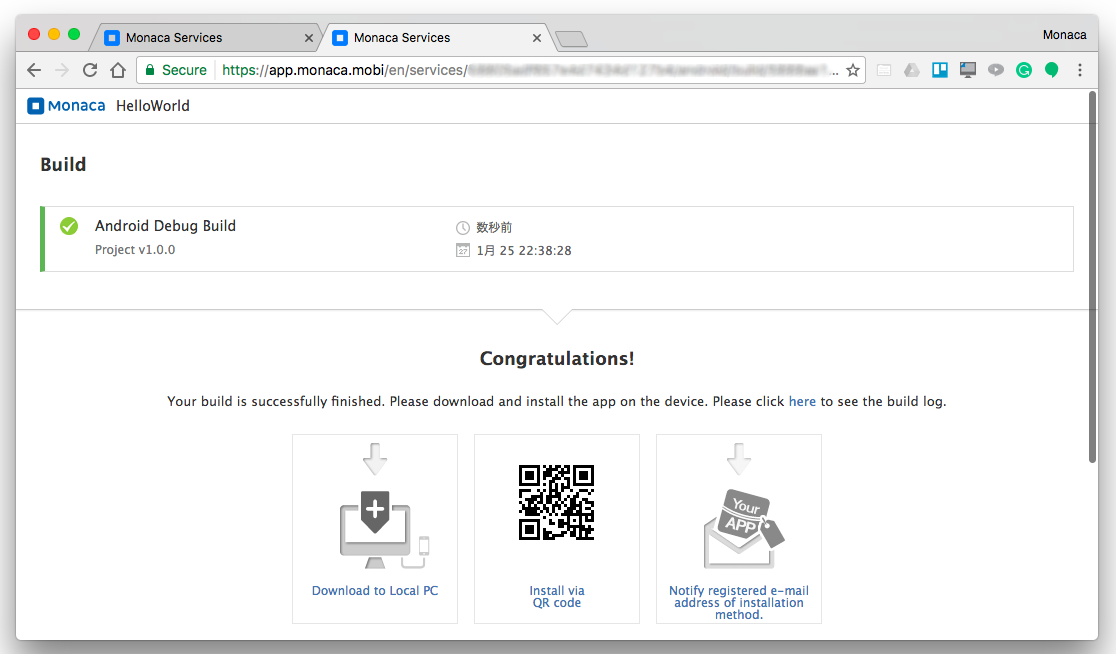Open the Chrome three-dot menu
The width and height of the screenshot is (1116, 654).
click(x=1080, y=70)
